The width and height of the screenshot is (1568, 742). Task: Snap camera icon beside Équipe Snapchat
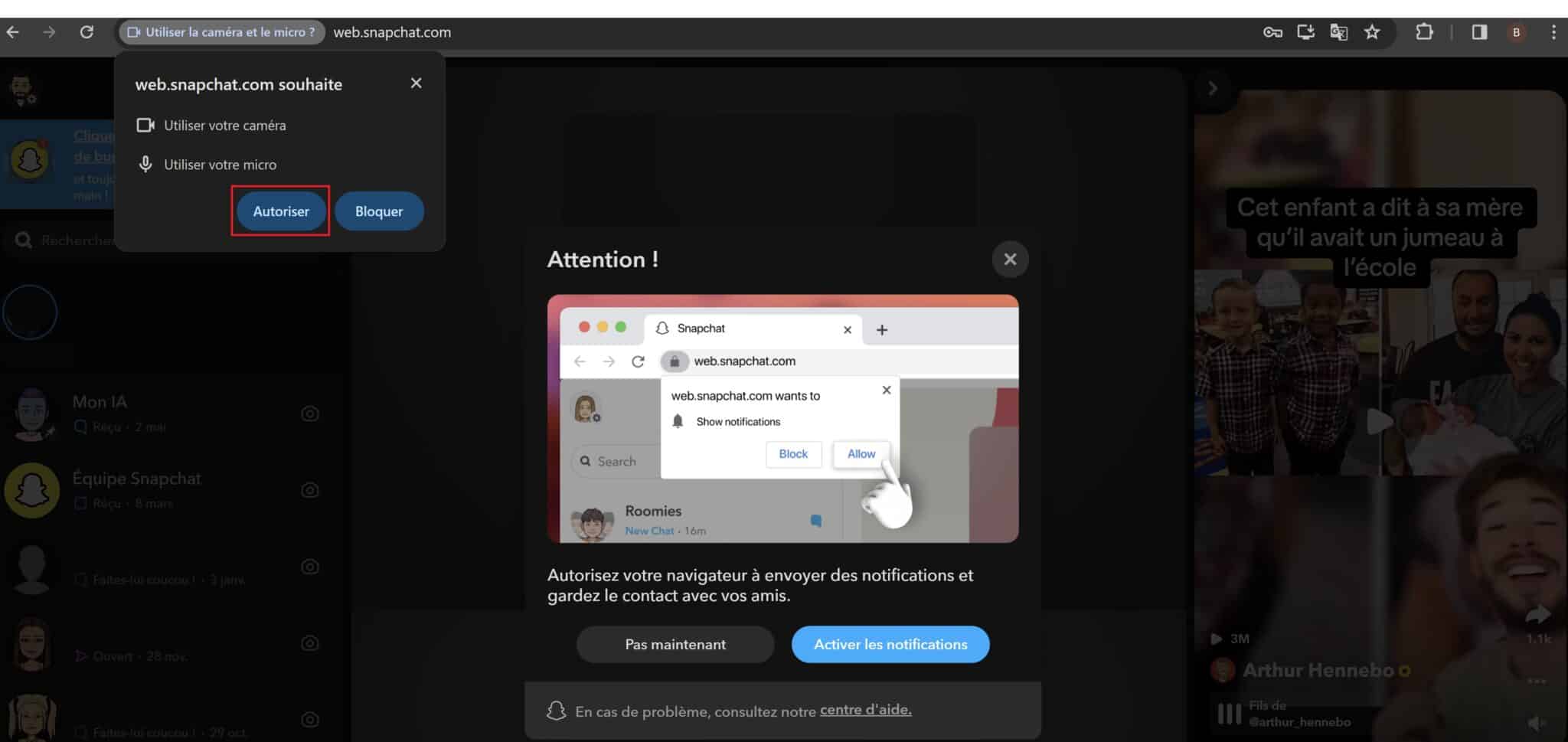click(x=309, y=490)
